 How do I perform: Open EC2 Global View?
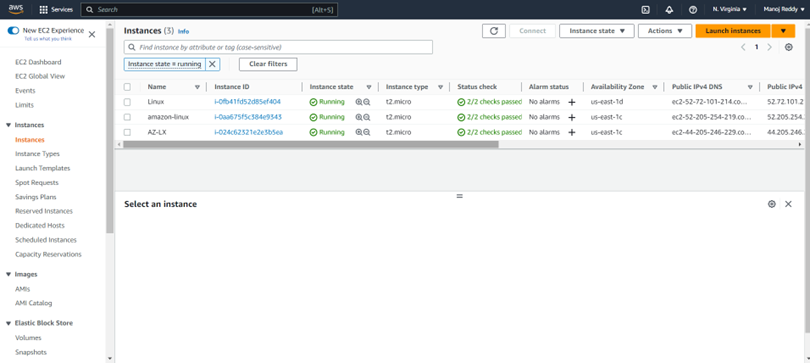40,76
